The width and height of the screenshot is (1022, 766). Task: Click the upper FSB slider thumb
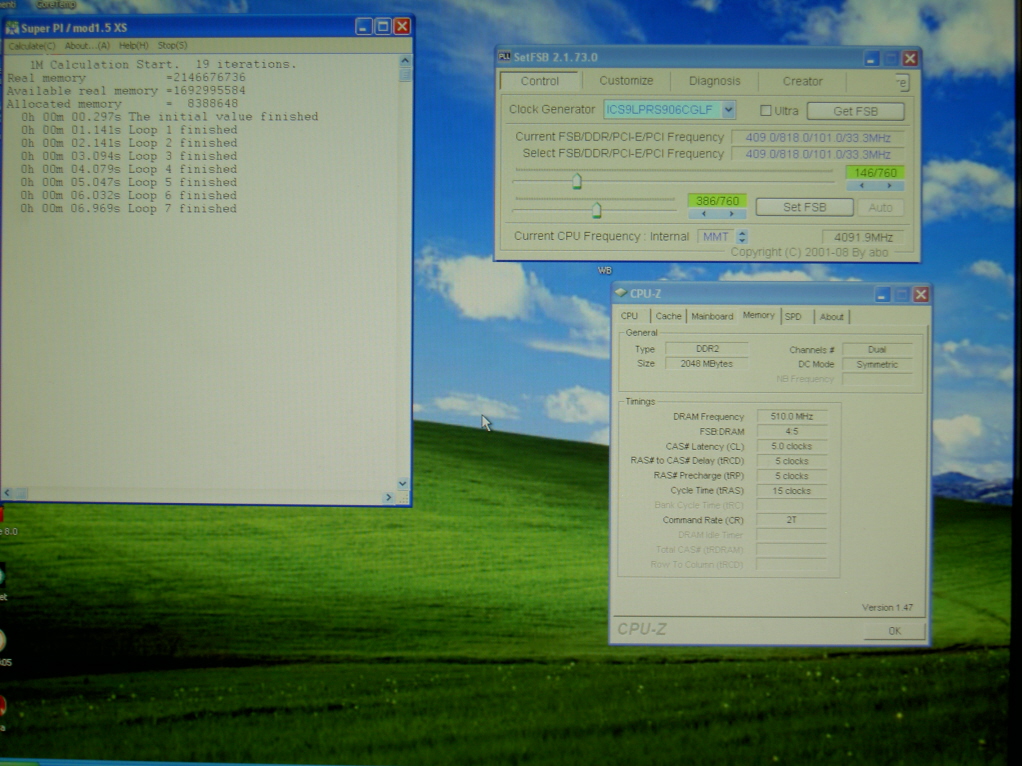[576, 181]
